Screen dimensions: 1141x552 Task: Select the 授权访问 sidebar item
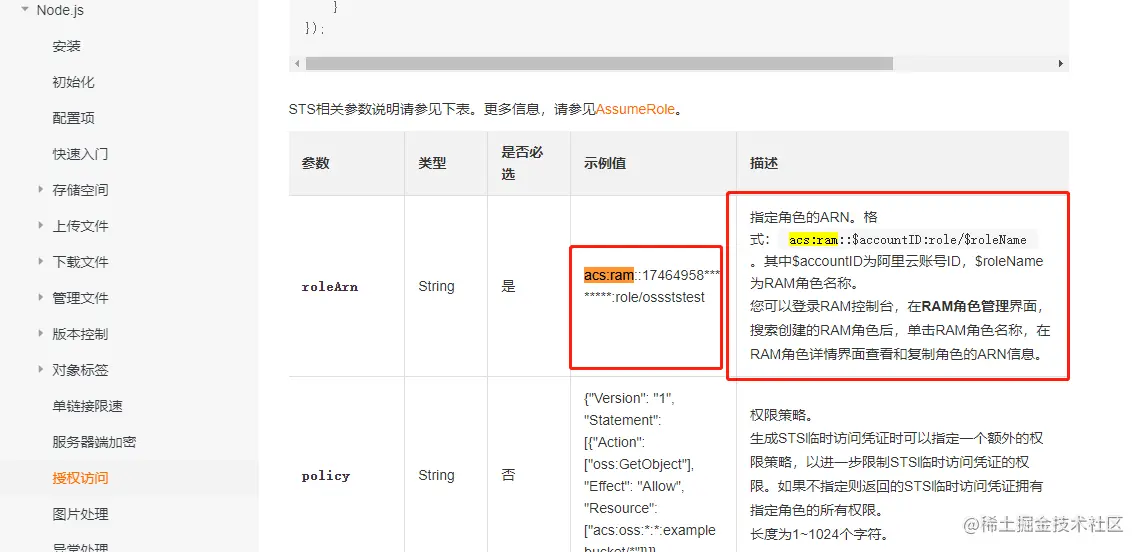click(80, 478)
